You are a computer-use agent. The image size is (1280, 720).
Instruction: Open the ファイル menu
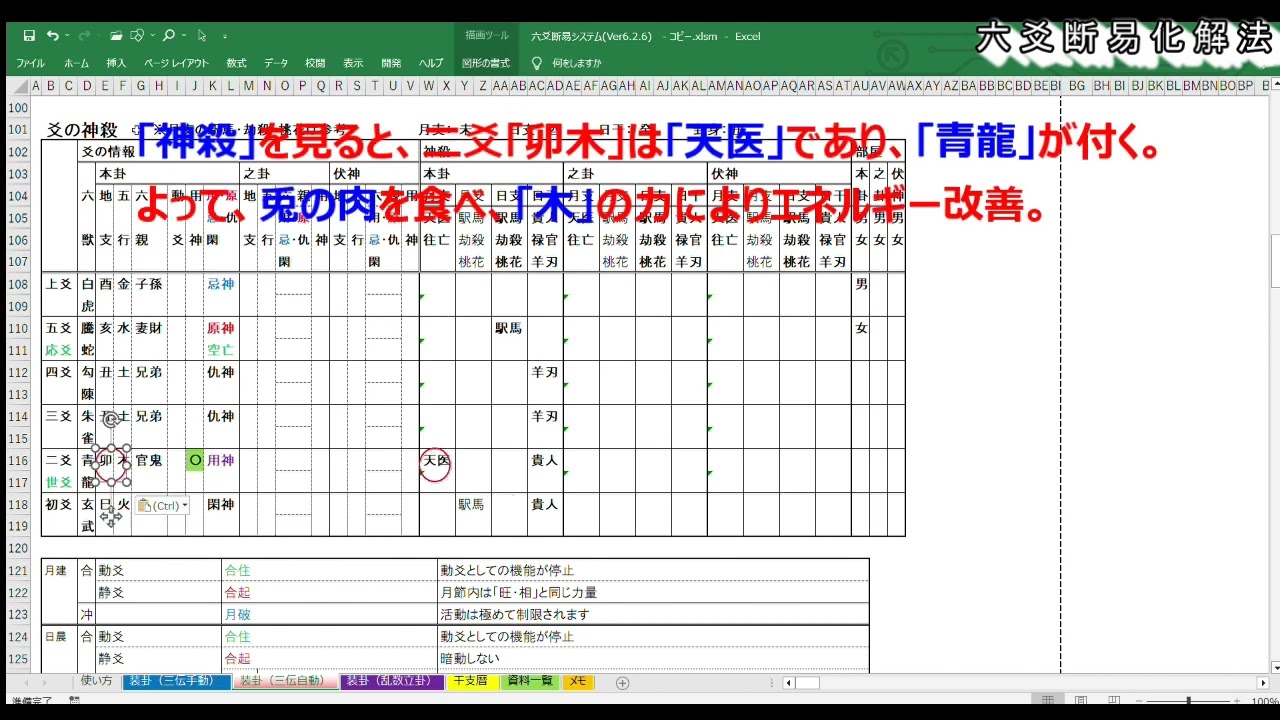tap(30, 63)
